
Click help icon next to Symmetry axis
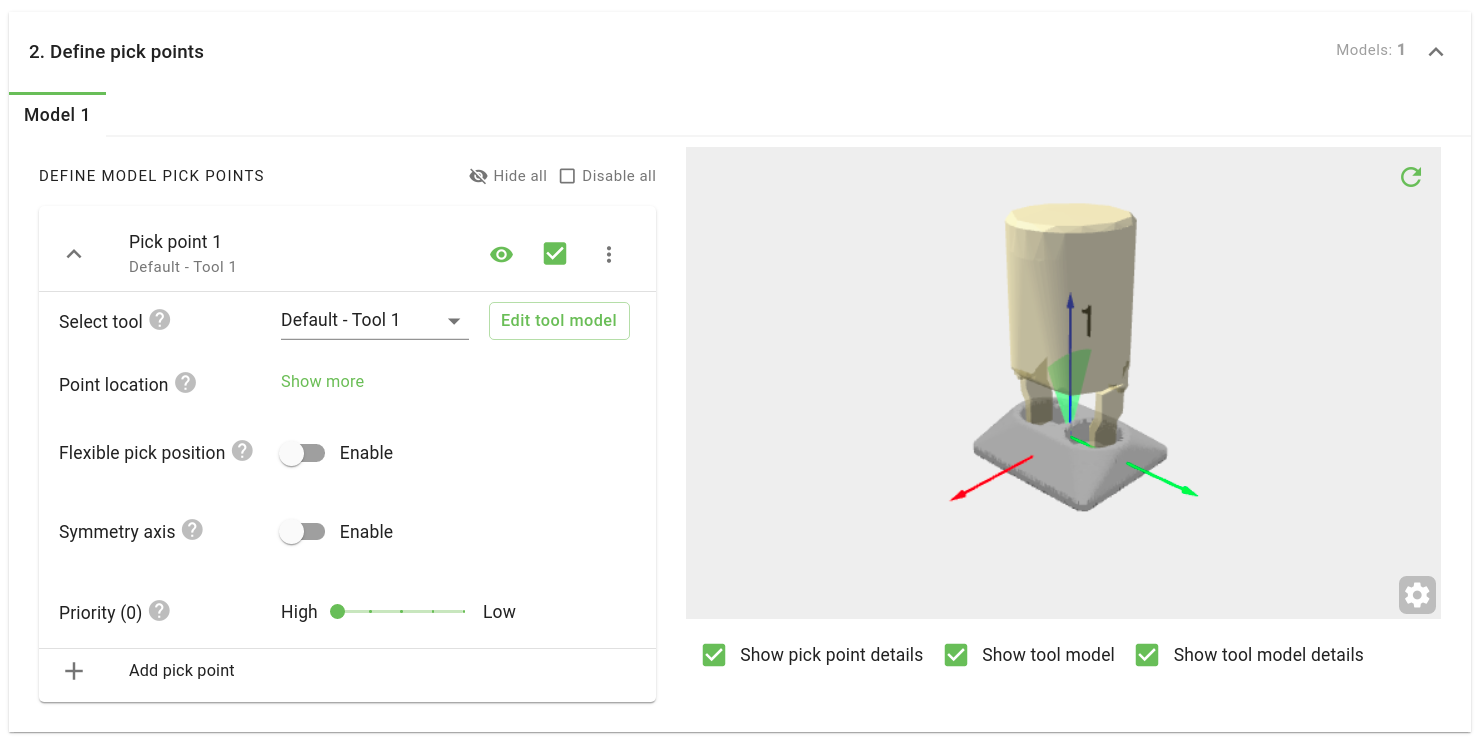point(192,530)
